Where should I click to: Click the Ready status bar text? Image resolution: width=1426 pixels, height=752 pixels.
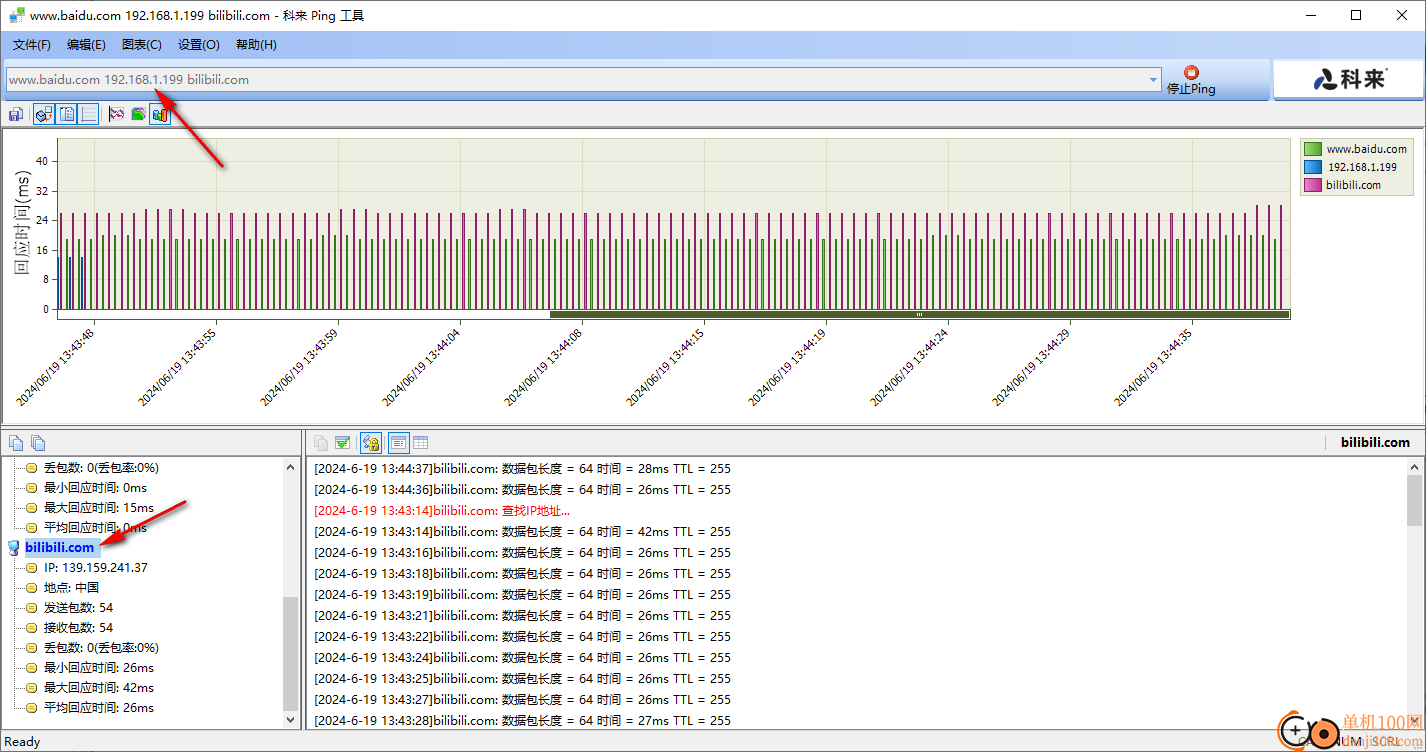[22, 741]
